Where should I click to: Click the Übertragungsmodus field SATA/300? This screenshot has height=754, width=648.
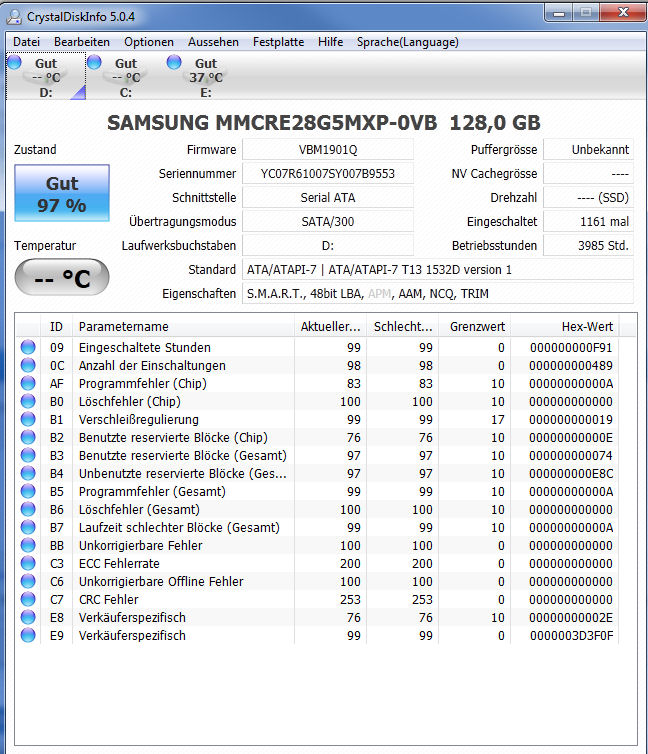coord(328,222)
